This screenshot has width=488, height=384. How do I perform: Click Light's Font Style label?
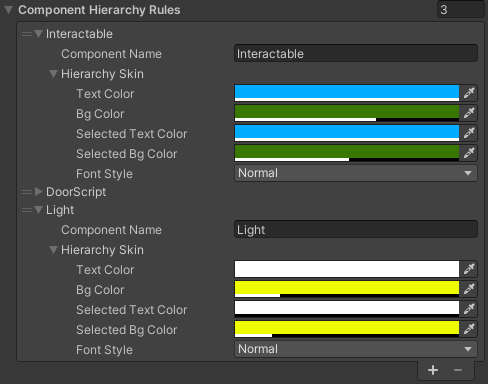click(x=104, y=350)
